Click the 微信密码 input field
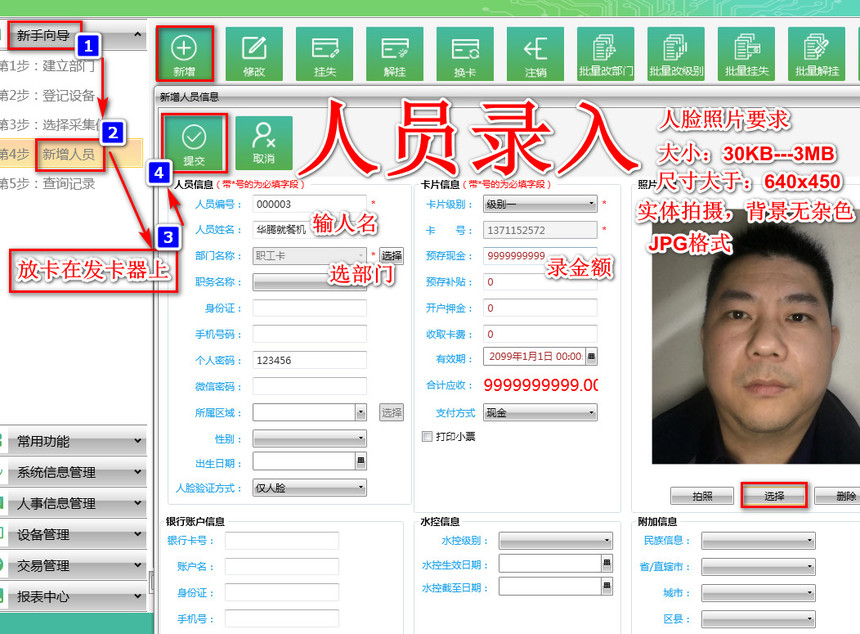This screenshot has height=634, width=860. coord(309,386)
